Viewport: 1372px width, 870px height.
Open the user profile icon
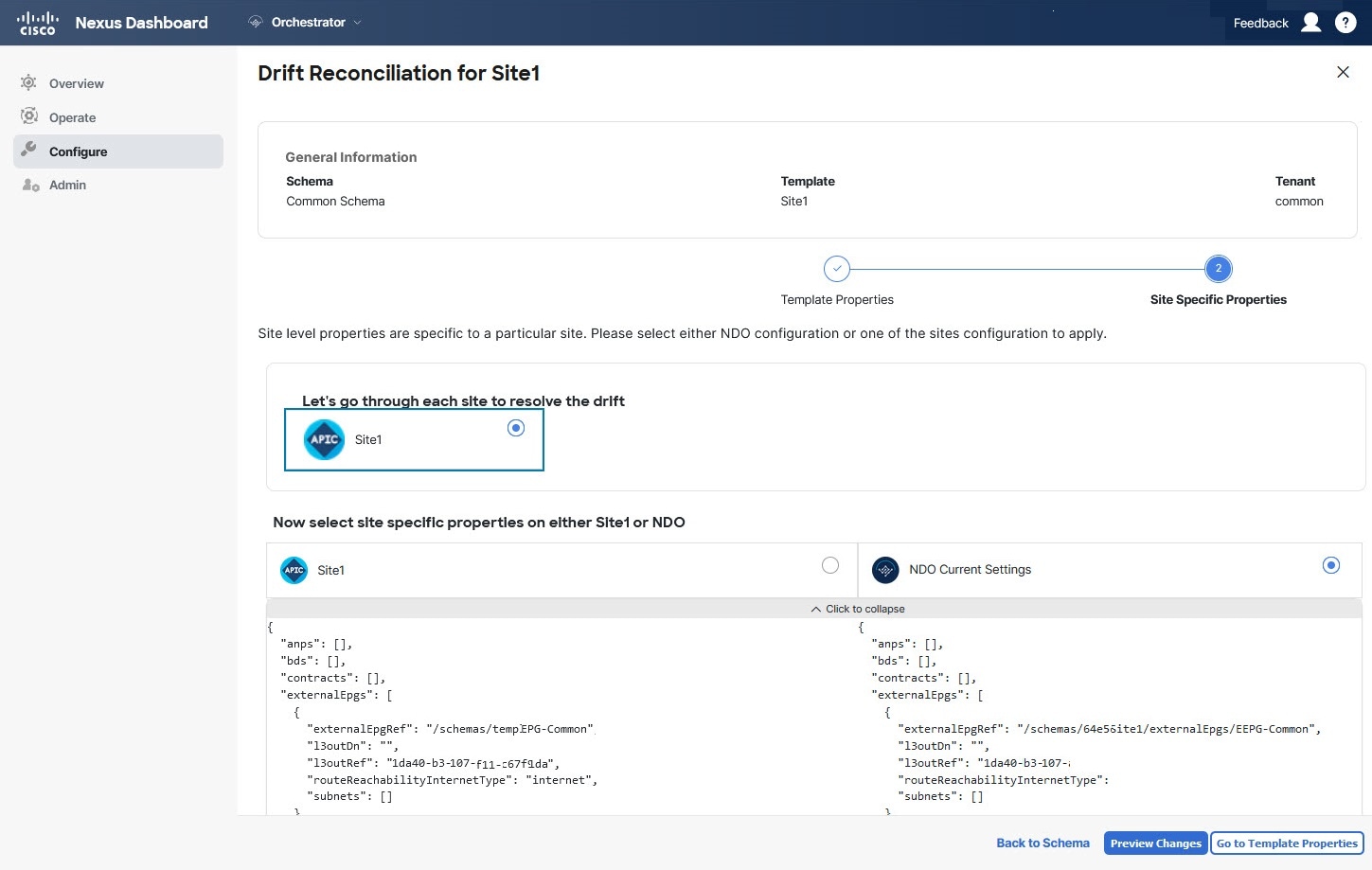pyautogui.click(x=1311, y=23)
